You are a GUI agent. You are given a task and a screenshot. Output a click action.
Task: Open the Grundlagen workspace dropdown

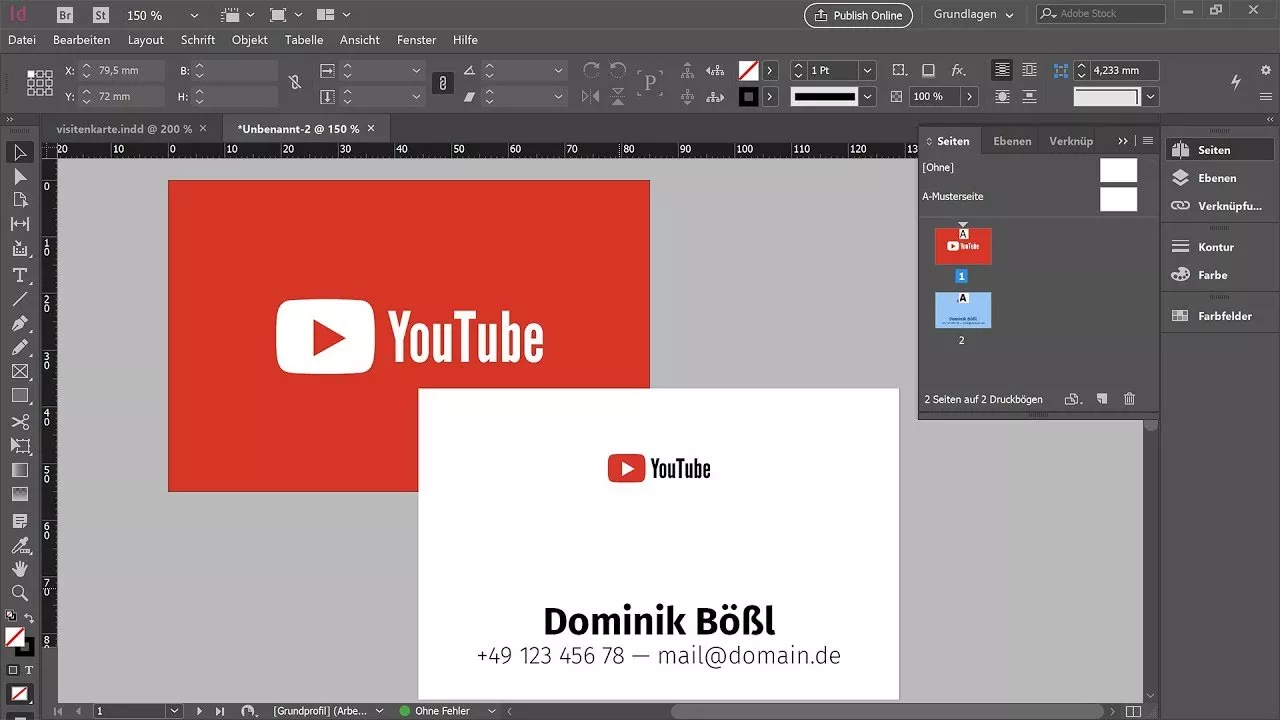tap(973, 14)
